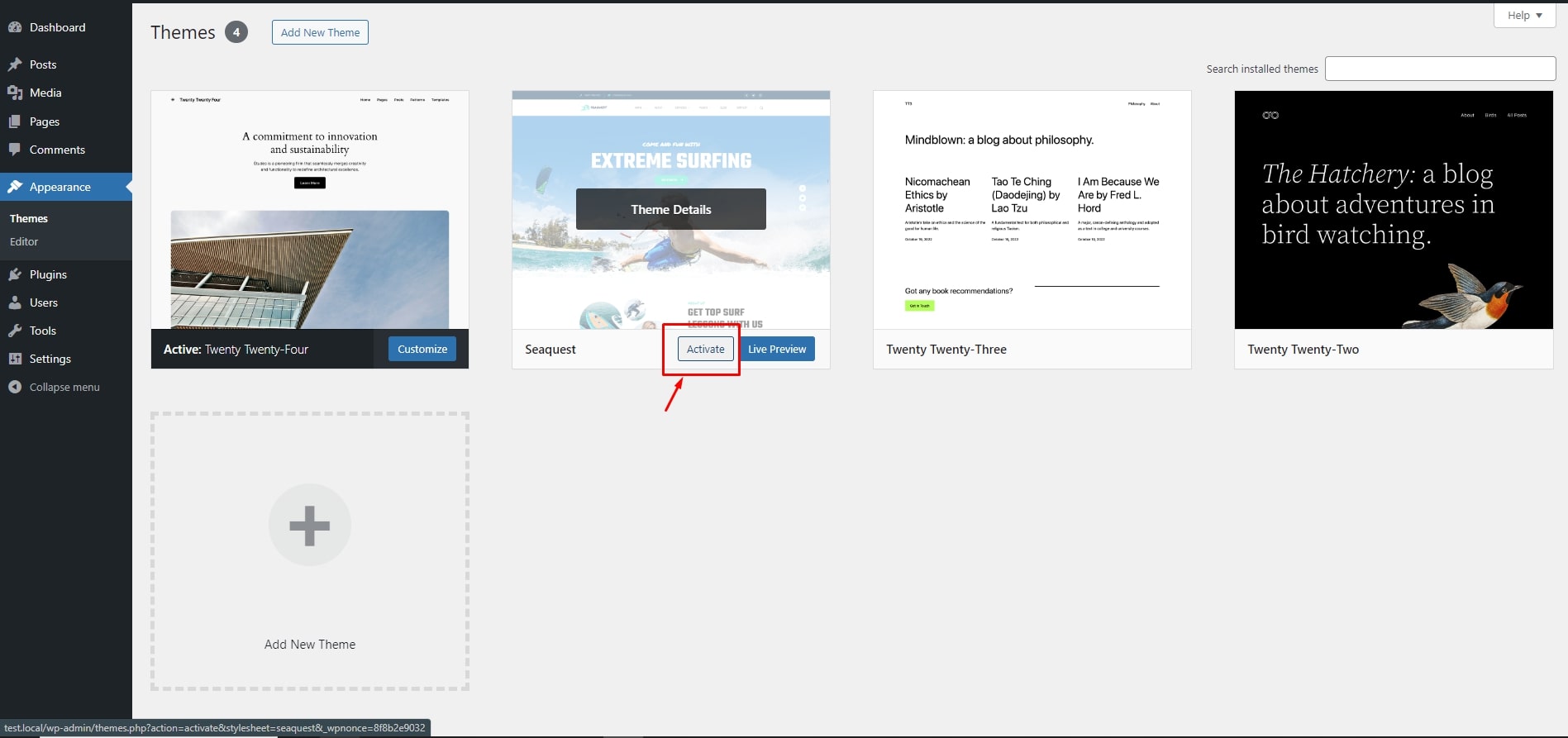Open the Comments menu item
The image size is (1568, 738).
tap(66, 150)
